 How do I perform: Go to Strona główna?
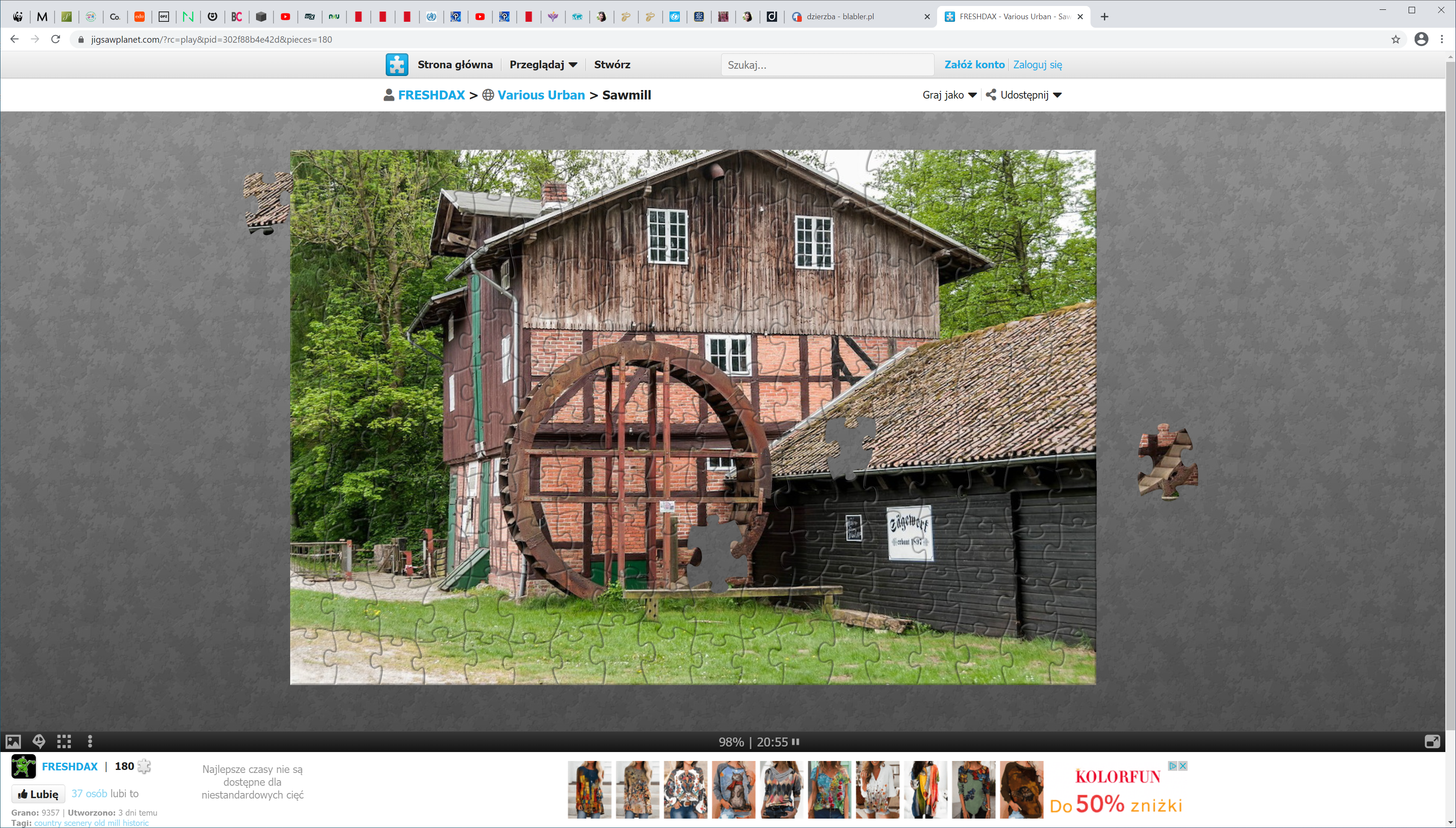[455, 64]
